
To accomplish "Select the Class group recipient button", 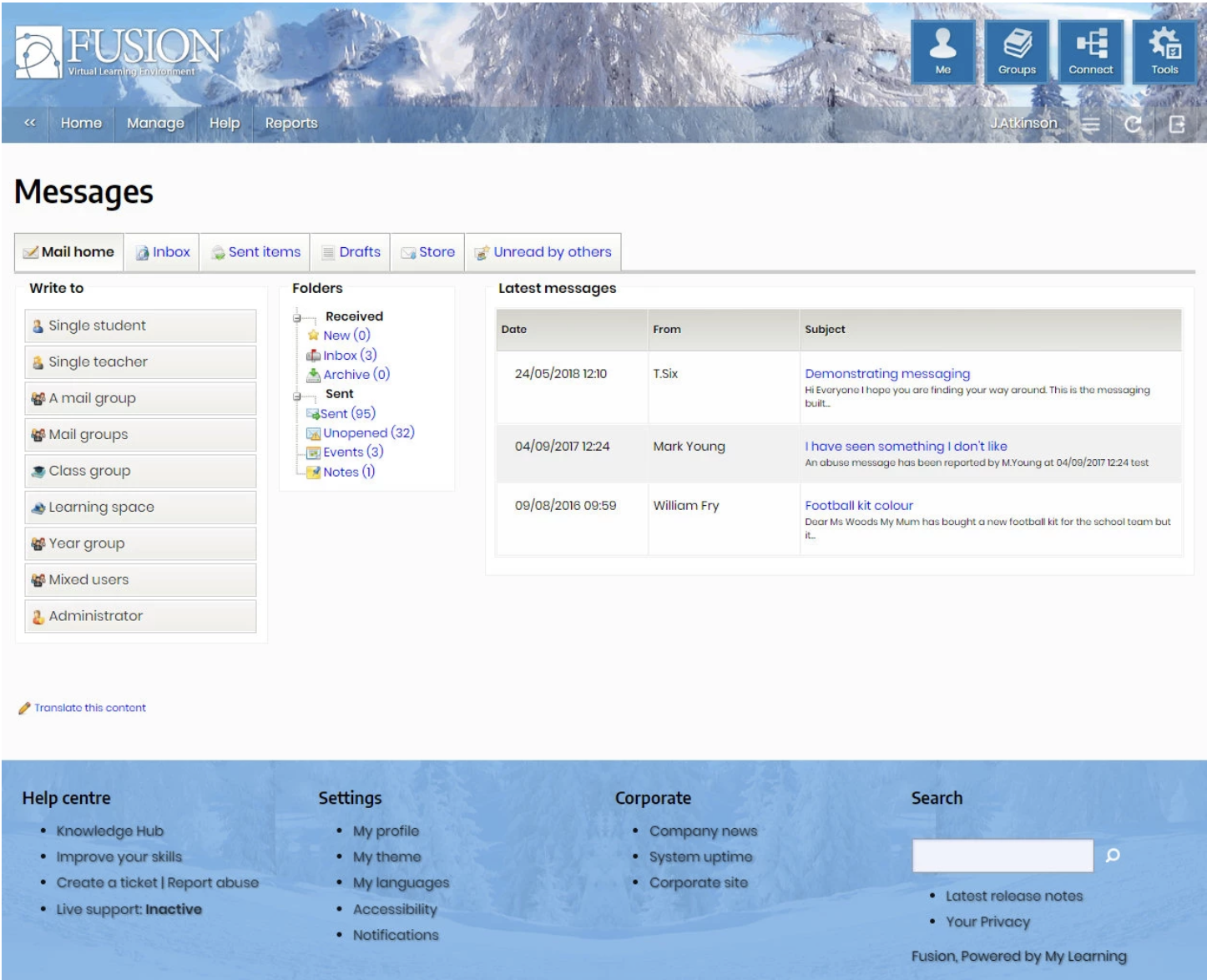I will pyautogui.click(x=140, y=471).
